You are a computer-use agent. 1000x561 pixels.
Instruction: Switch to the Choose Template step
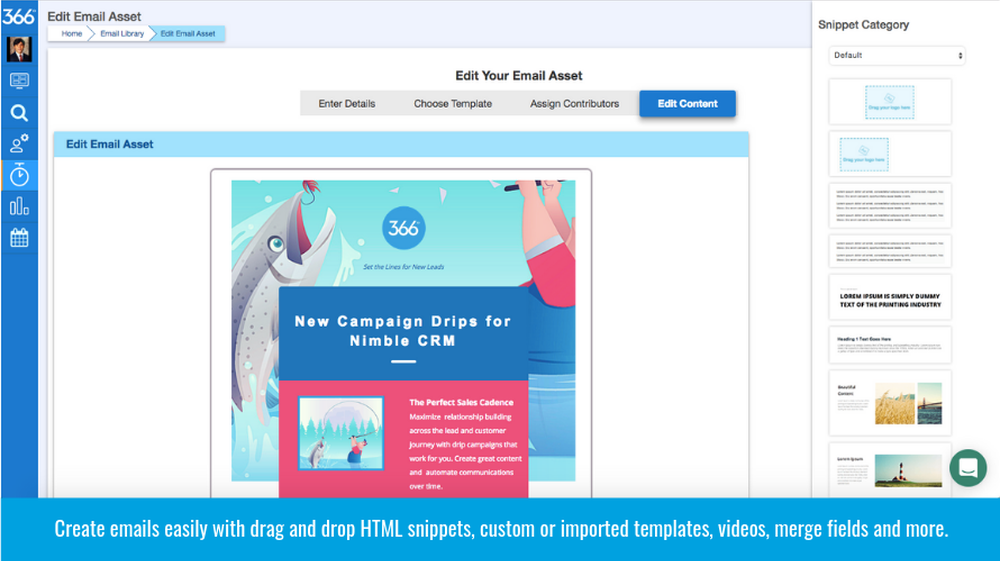pyautogui.click(x=453, y=103)
